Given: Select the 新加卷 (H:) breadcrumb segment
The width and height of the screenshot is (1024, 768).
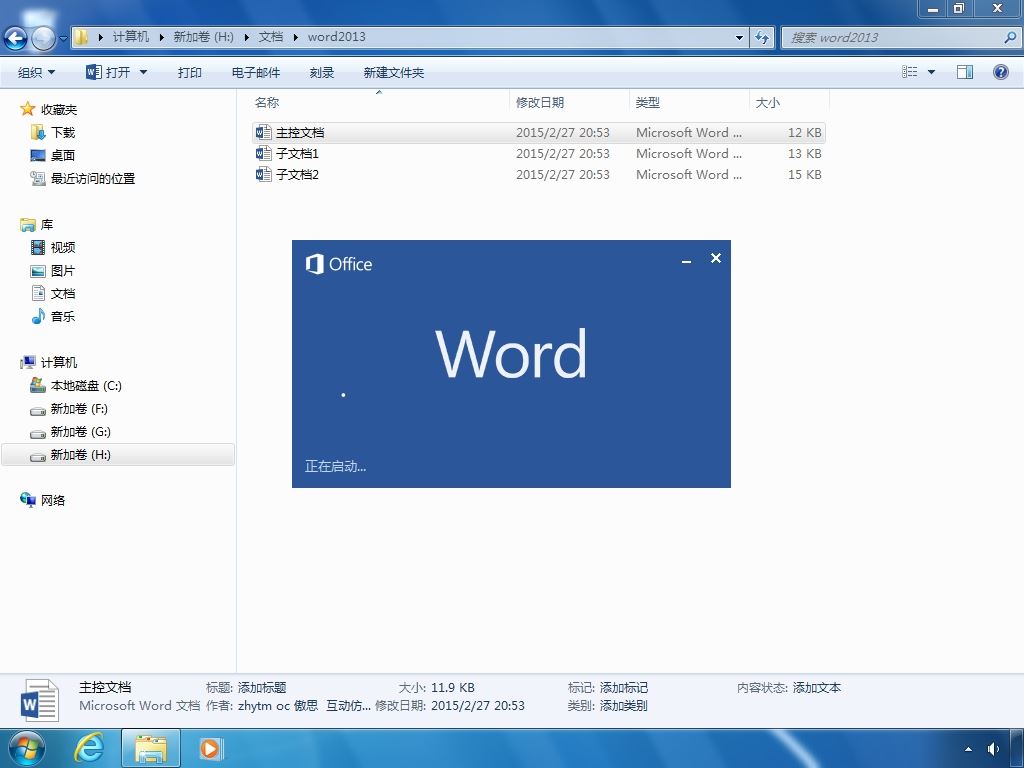Looking at the screenshot, I should 204,37.
